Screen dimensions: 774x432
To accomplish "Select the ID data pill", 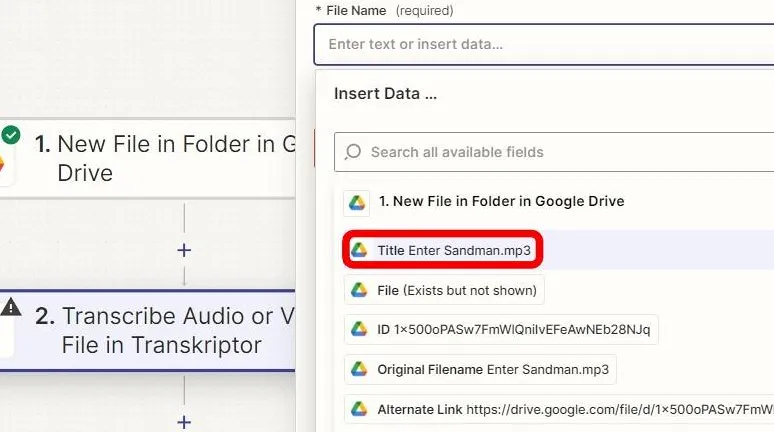I will point(501,329).
